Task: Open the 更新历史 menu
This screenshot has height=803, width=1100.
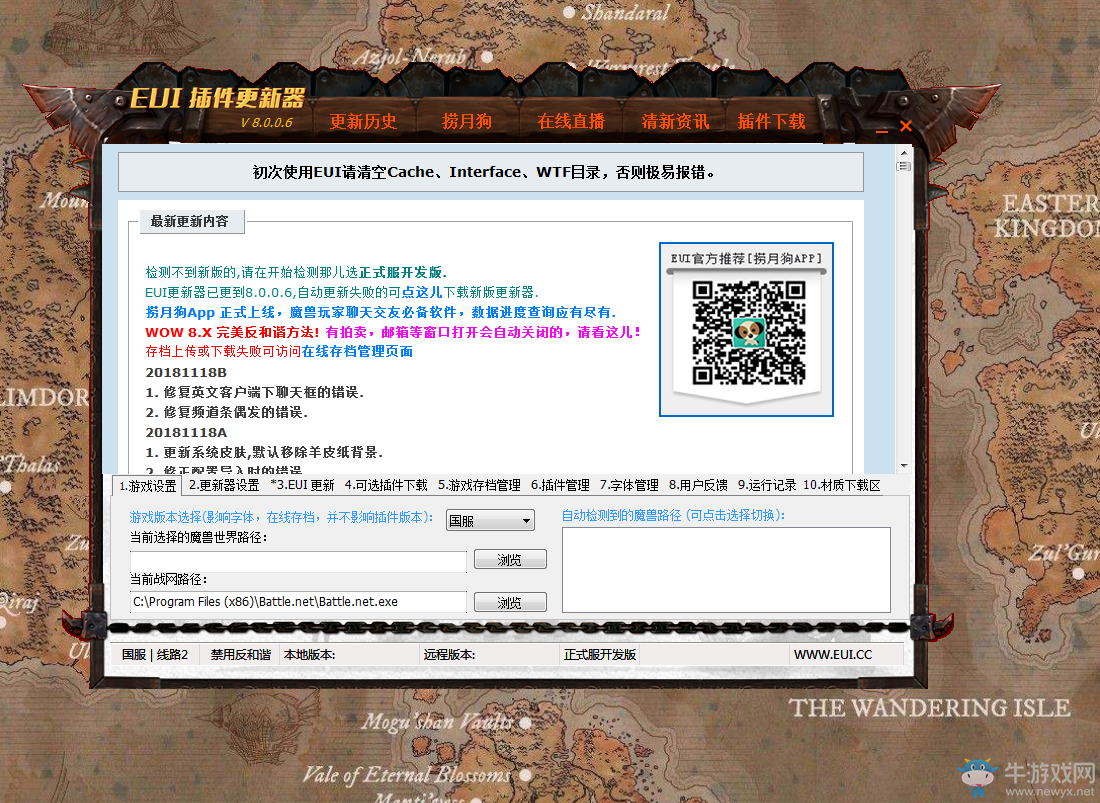Action: pos(363,121)
